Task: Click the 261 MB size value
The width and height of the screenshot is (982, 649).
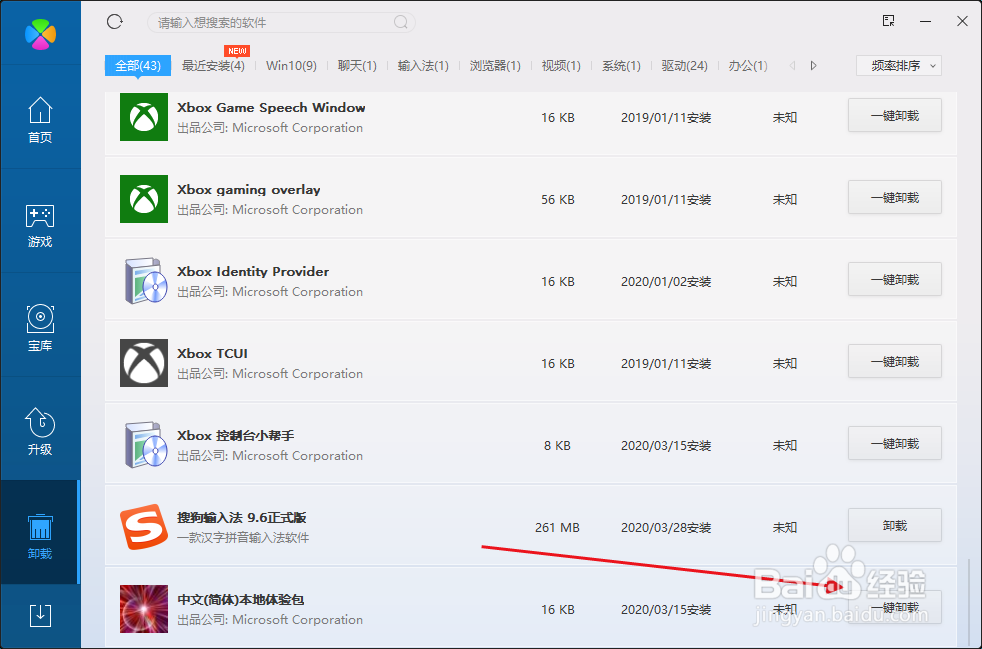Action: click(x=557, y=527)
